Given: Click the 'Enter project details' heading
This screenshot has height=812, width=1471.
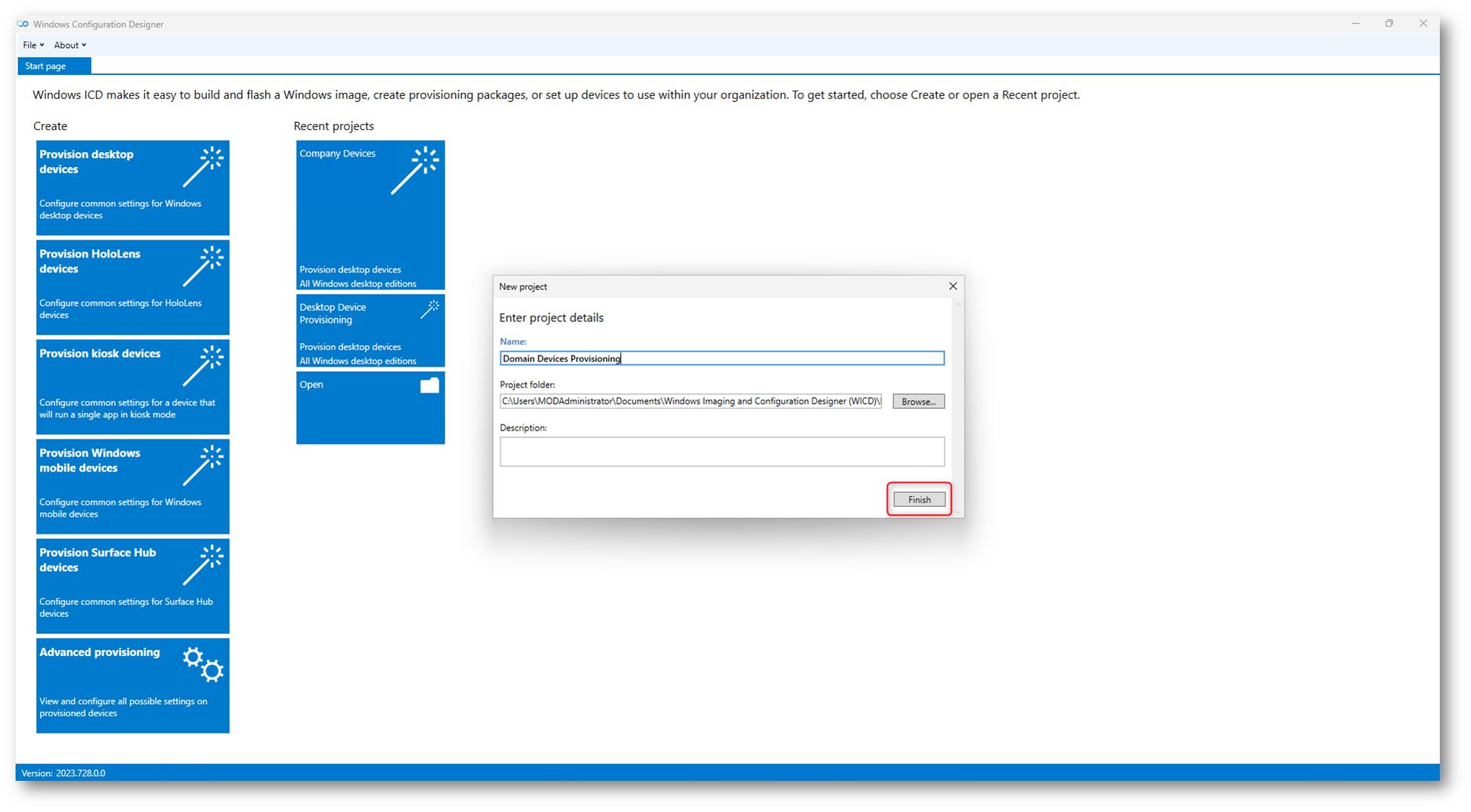Looking at the screenshot, I should (551, 318).
